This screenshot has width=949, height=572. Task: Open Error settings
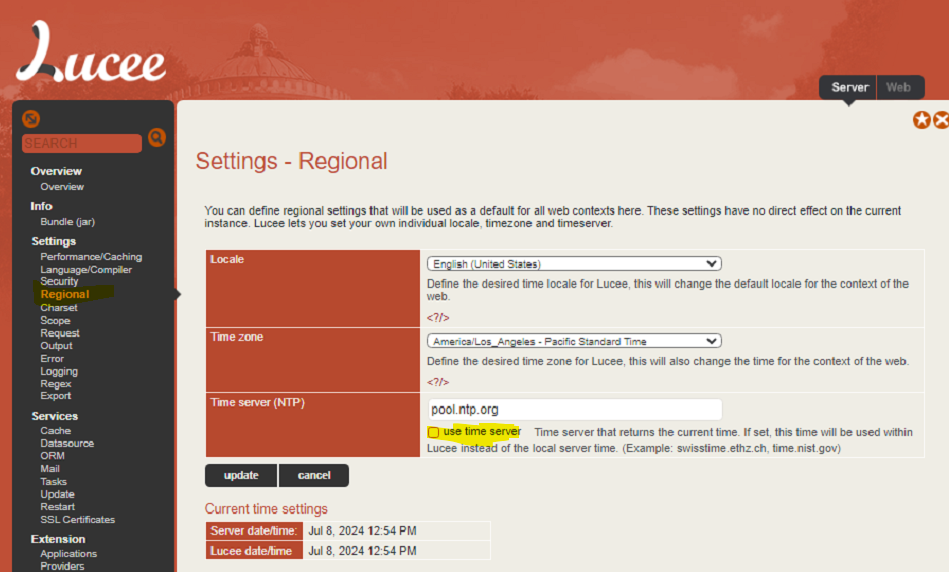pos(52,358)
